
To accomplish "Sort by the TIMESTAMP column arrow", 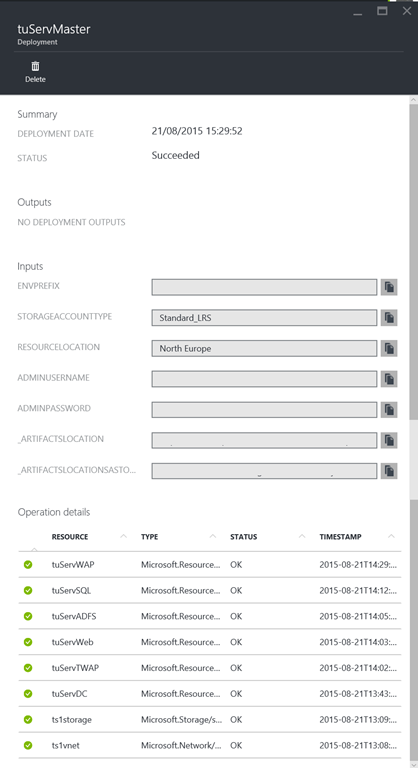I will 391,536.
